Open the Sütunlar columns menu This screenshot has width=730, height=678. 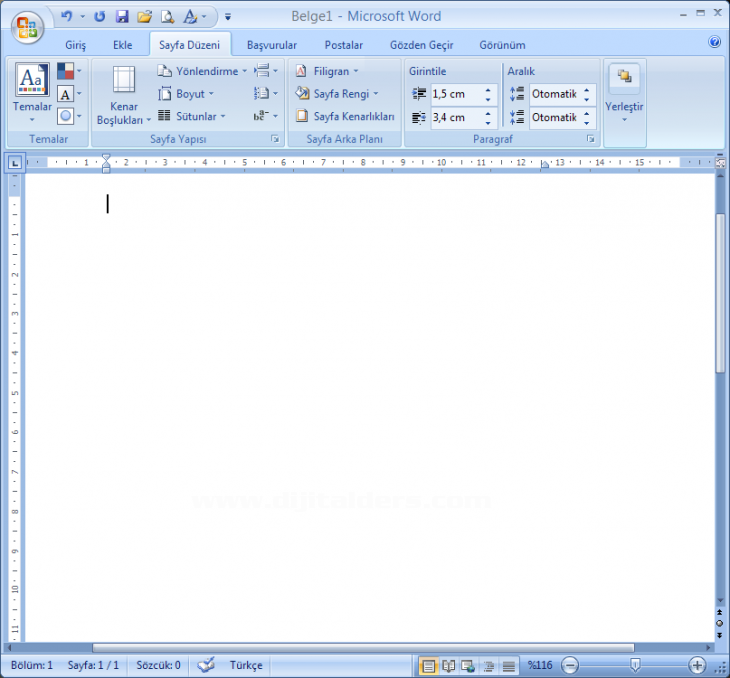[191, 116]
